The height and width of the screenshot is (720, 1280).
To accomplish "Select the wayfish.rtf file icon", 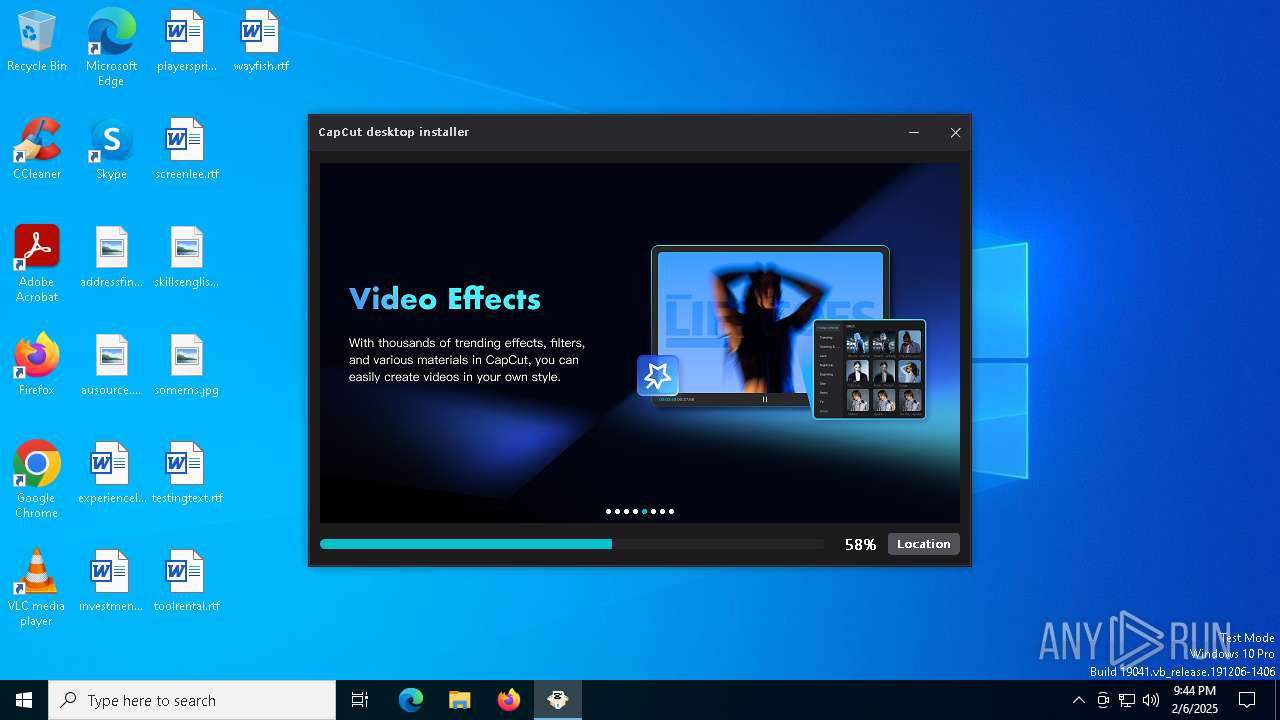I will coord(261,41).
